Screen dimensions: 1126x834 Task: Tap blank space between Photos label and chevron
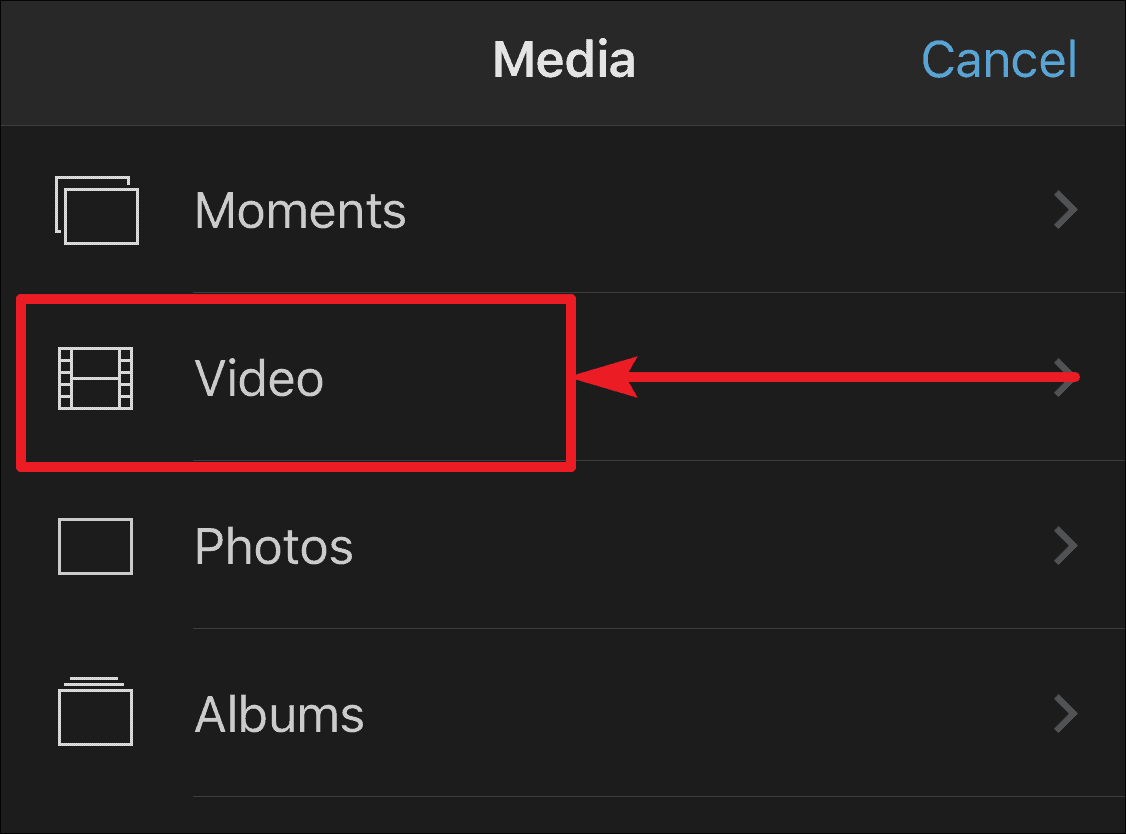(x=704, y=547)
